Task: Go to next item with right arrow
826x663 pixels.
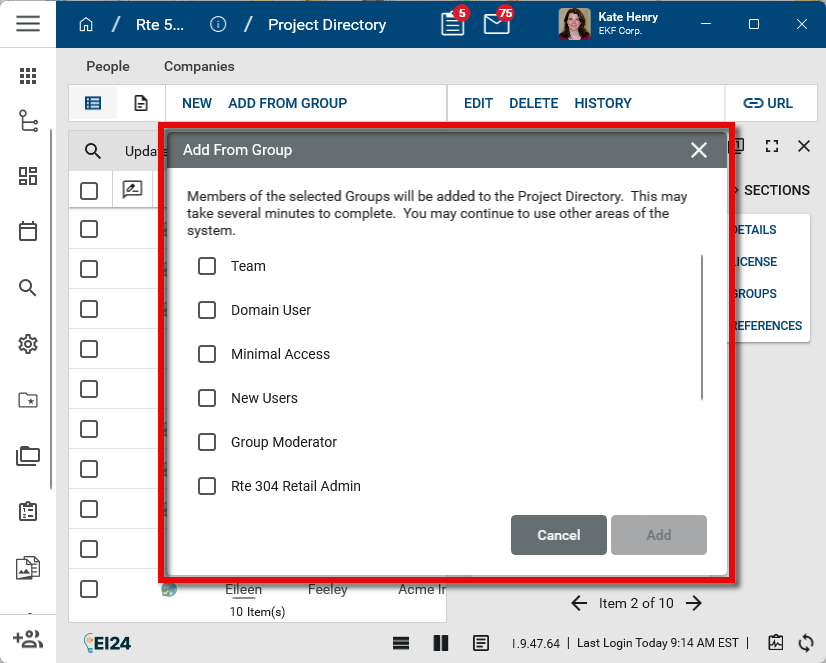Action: click(x=695, y=603)
